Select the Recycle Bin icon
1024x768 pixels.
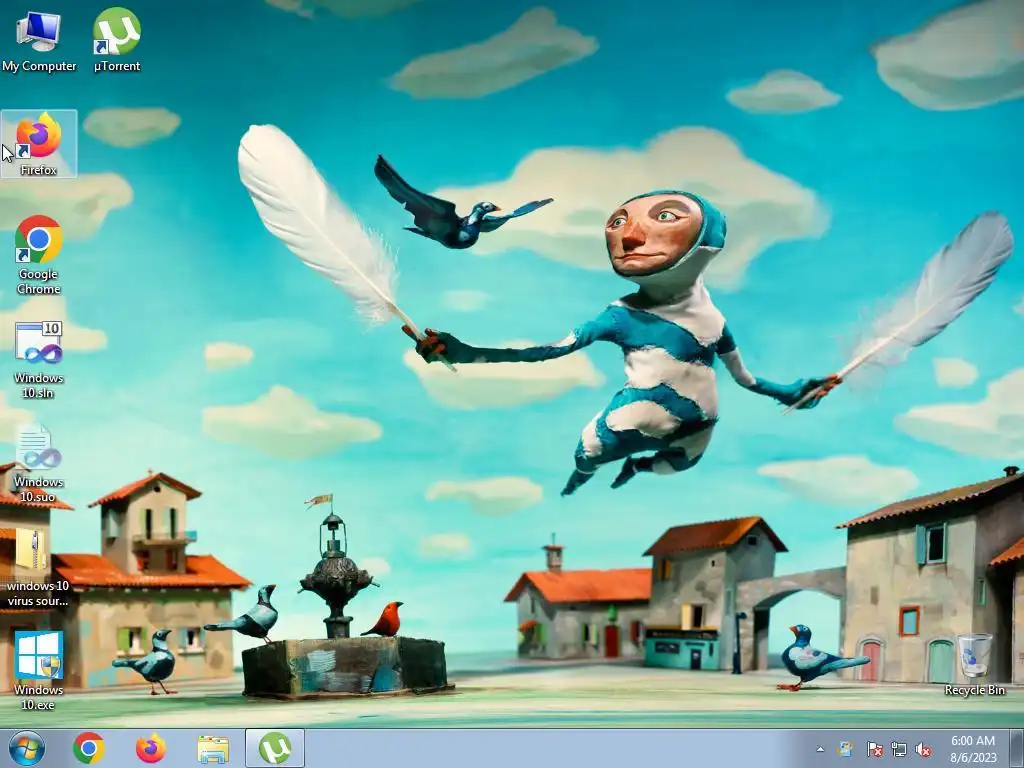click(974, 664)
